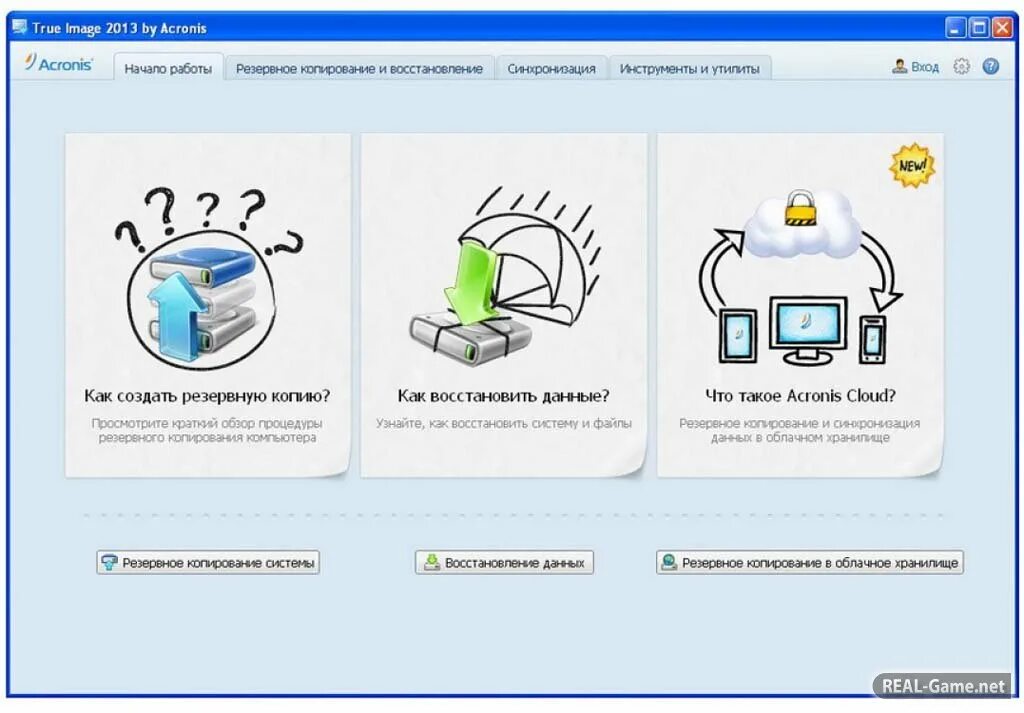The height and width of the screenshot is (713, 1024).
Task: Click the Acronis logo
Action: click(x=59, y=63)
